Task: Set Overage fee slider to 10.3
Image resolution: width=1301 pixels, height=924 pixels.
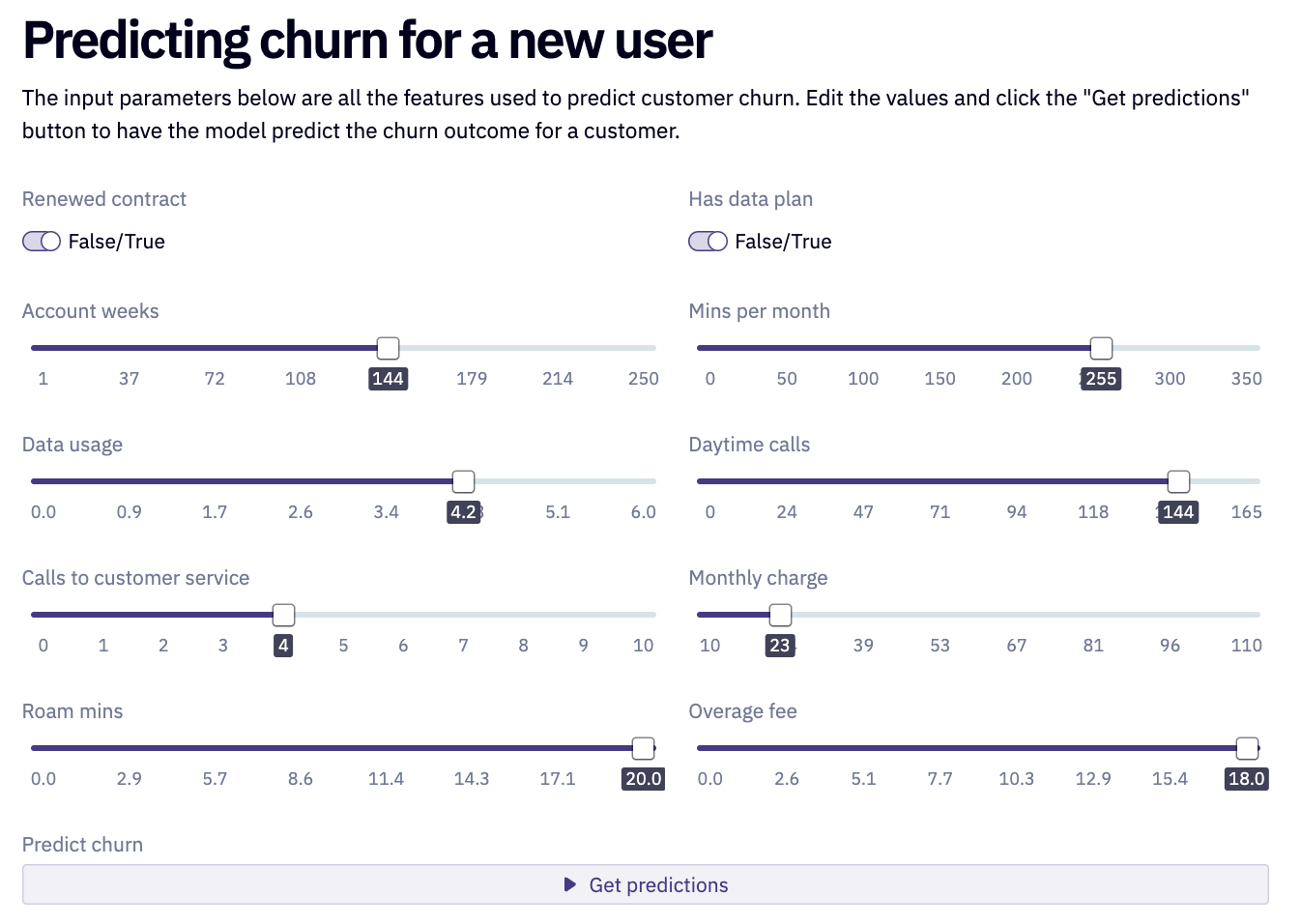Action: pyautogui.click(x=1017, y=748)
